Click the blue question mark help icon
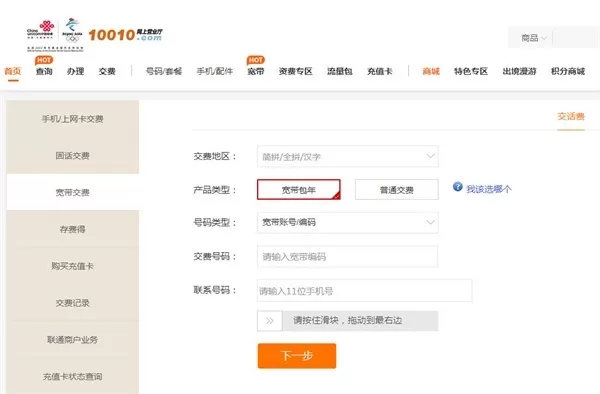 click(458, 187)
